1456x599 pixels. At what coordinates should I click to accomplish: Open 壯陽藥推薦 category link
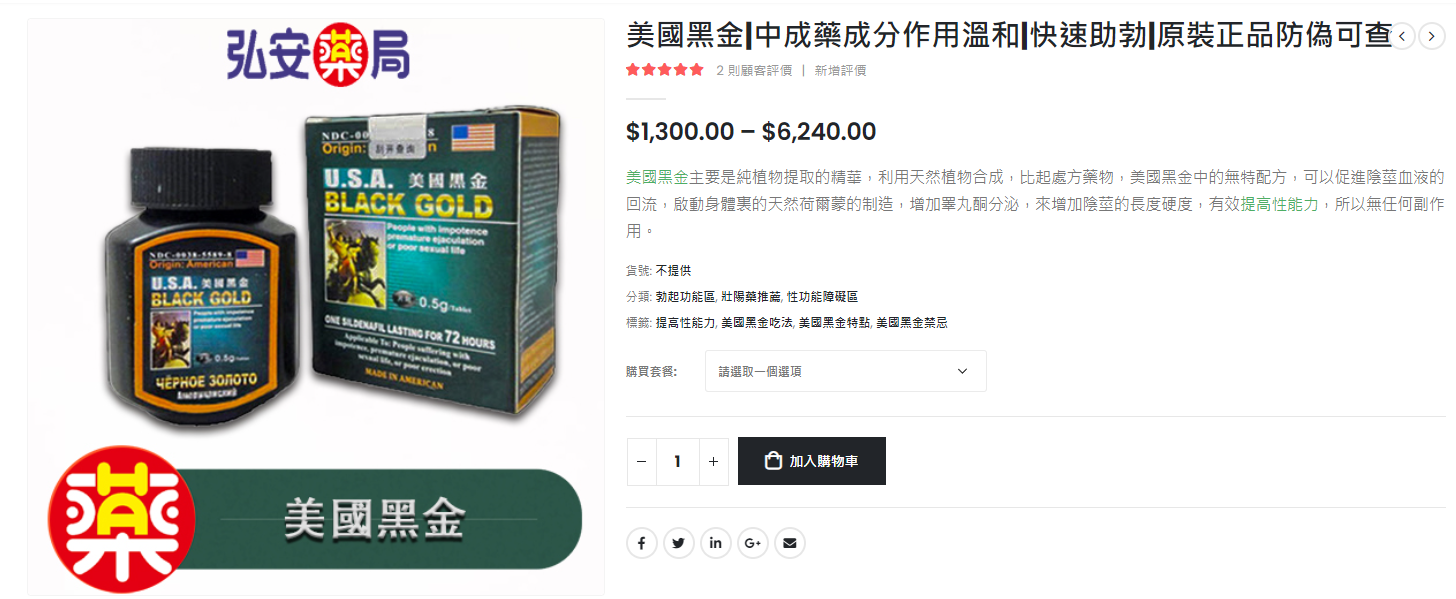pos(751,297)
